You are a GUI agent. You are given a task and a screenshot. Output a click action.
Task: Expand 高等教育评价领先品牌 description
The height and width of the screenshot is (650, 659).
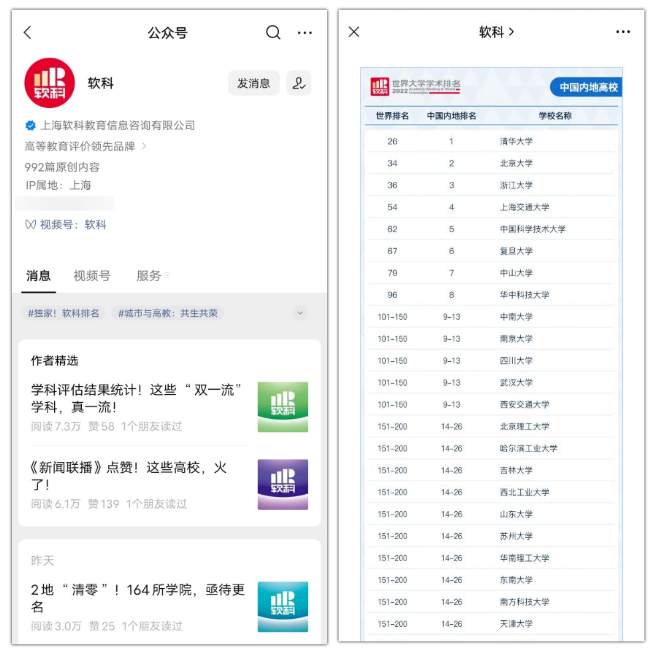click(85, 146)
